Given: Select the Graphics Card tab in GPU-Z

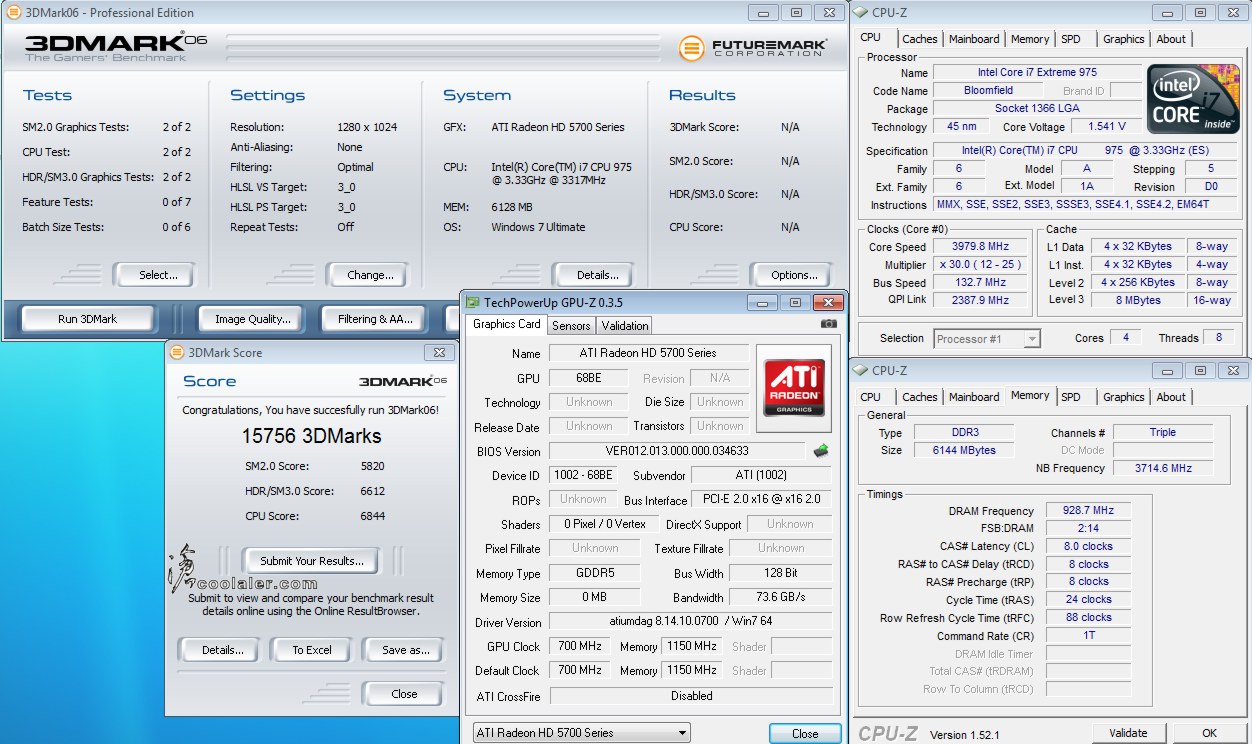Looking at the screenshot, I should pos(507,324).
